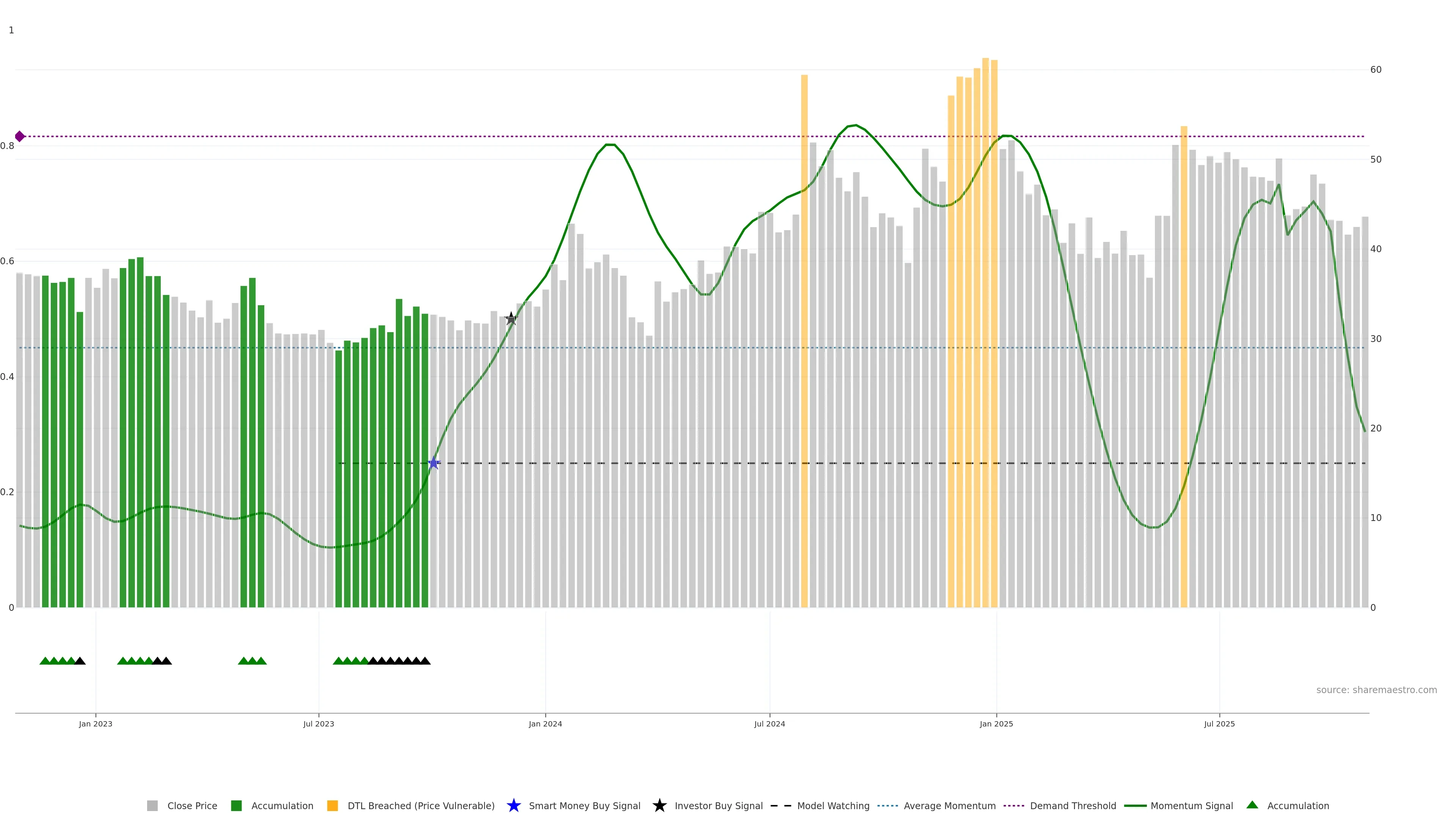1456x819 pixels.
Task: Click the green Accumulation legend square
Action: (236, 805)
